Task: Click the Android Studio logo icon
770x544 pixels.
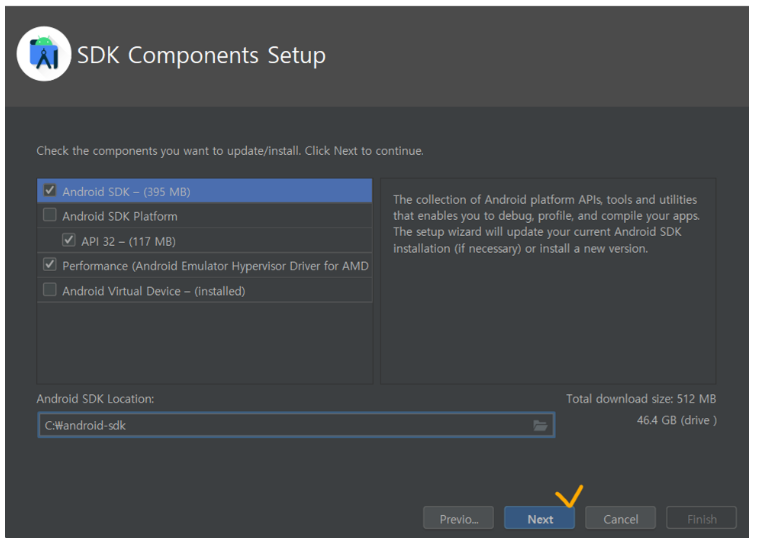Action: click(x=44, y=54)
